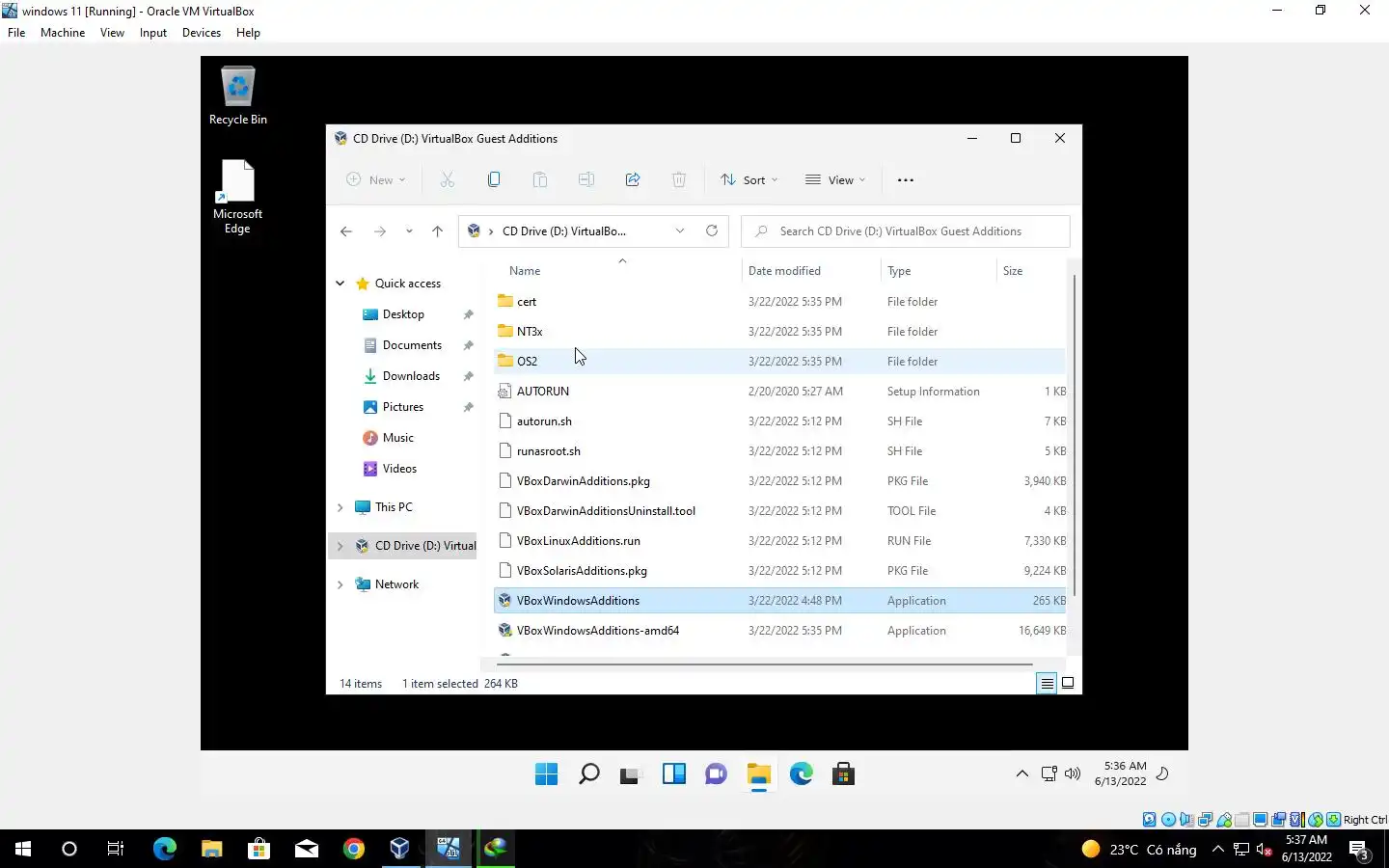Expand the CD Drive (D:) tree node
This screenshot has height=868, width=1389.
tap(340, 546)
